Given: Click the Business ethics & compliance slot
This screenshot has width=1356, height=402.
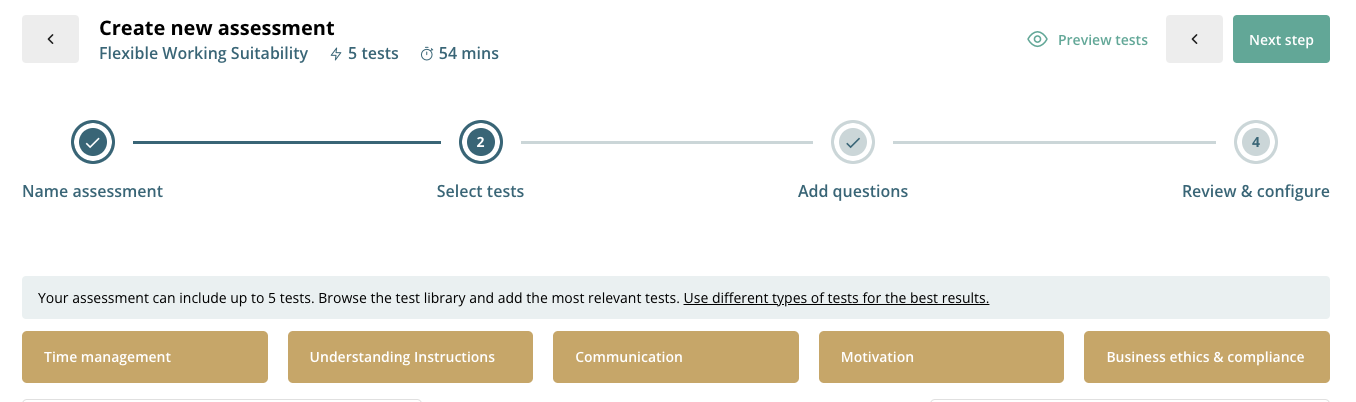Looking at the screenshot, I should [x=1206, y=357].
